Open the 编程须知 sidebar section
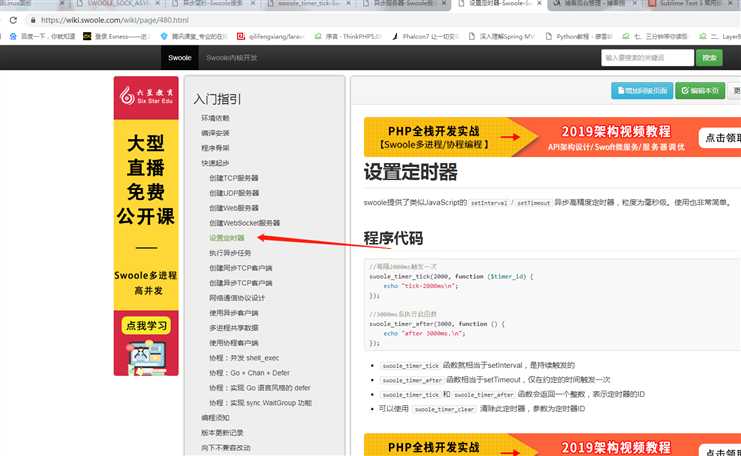Image resolution: width=741 pixels, height=456 pixels. [x=215, y=418]
